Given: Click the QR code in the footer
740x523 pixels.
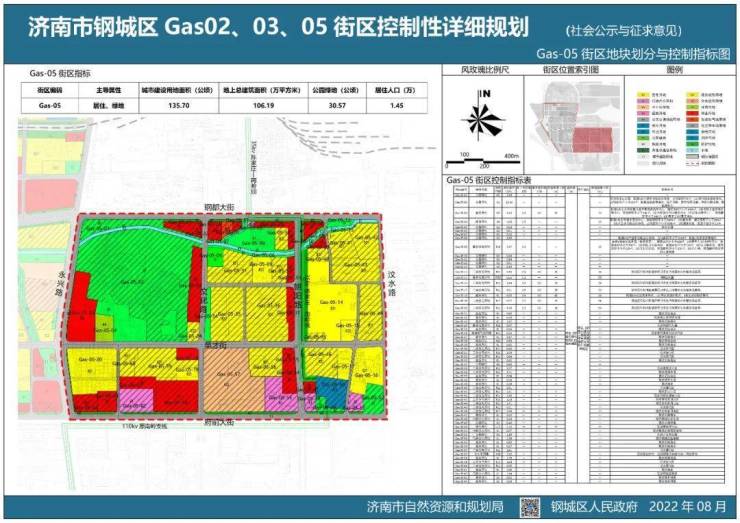Looking at the screenshot, I should click(x=530, y=507).
